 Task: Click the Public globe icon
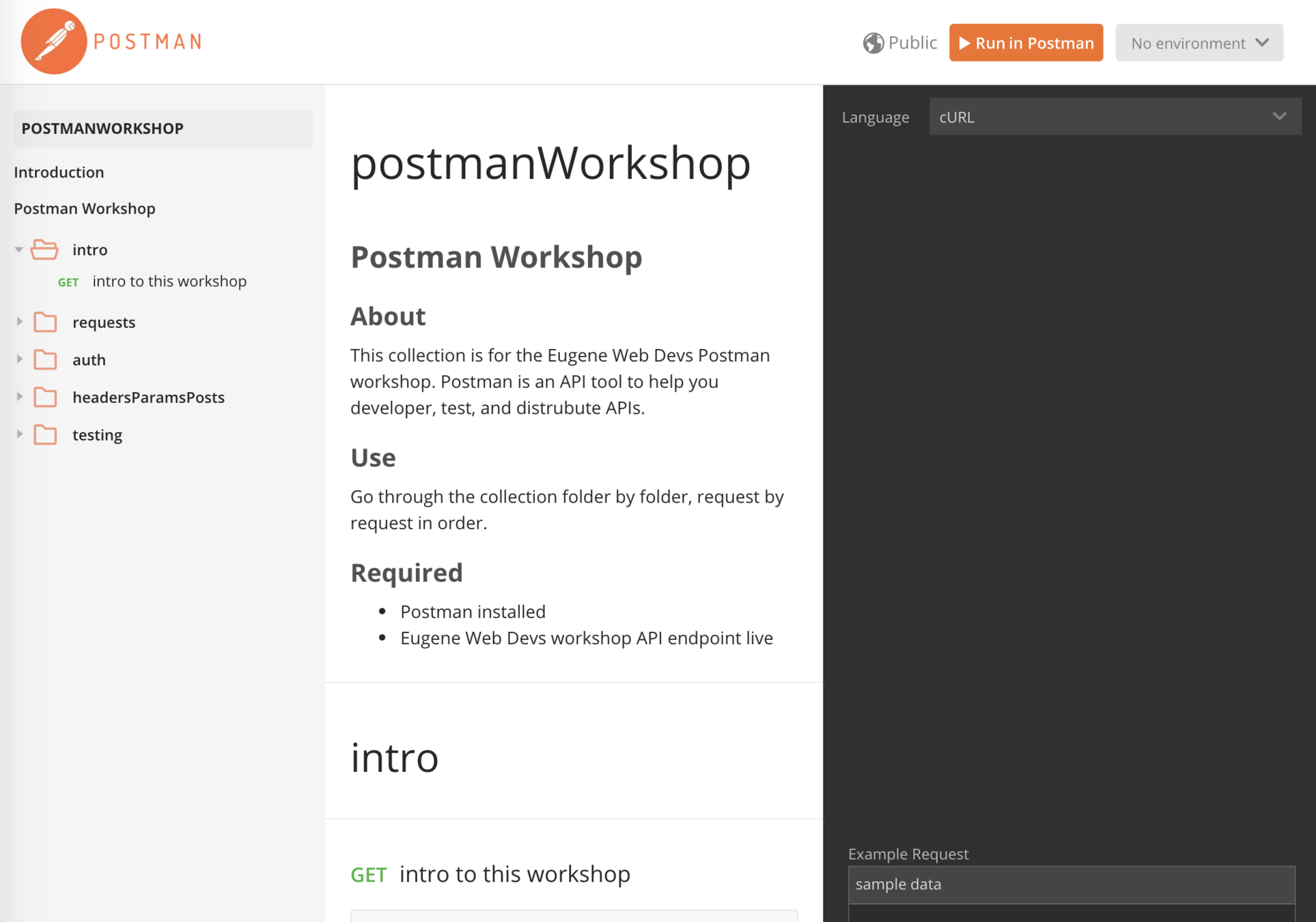[x=873, y=43]
